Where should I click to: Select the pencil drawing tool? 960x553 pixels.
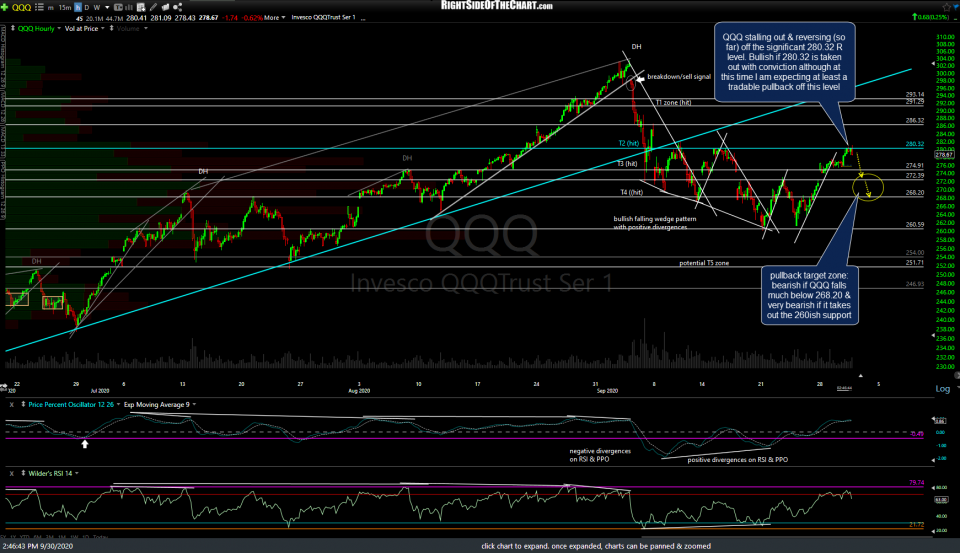(153, 7)
